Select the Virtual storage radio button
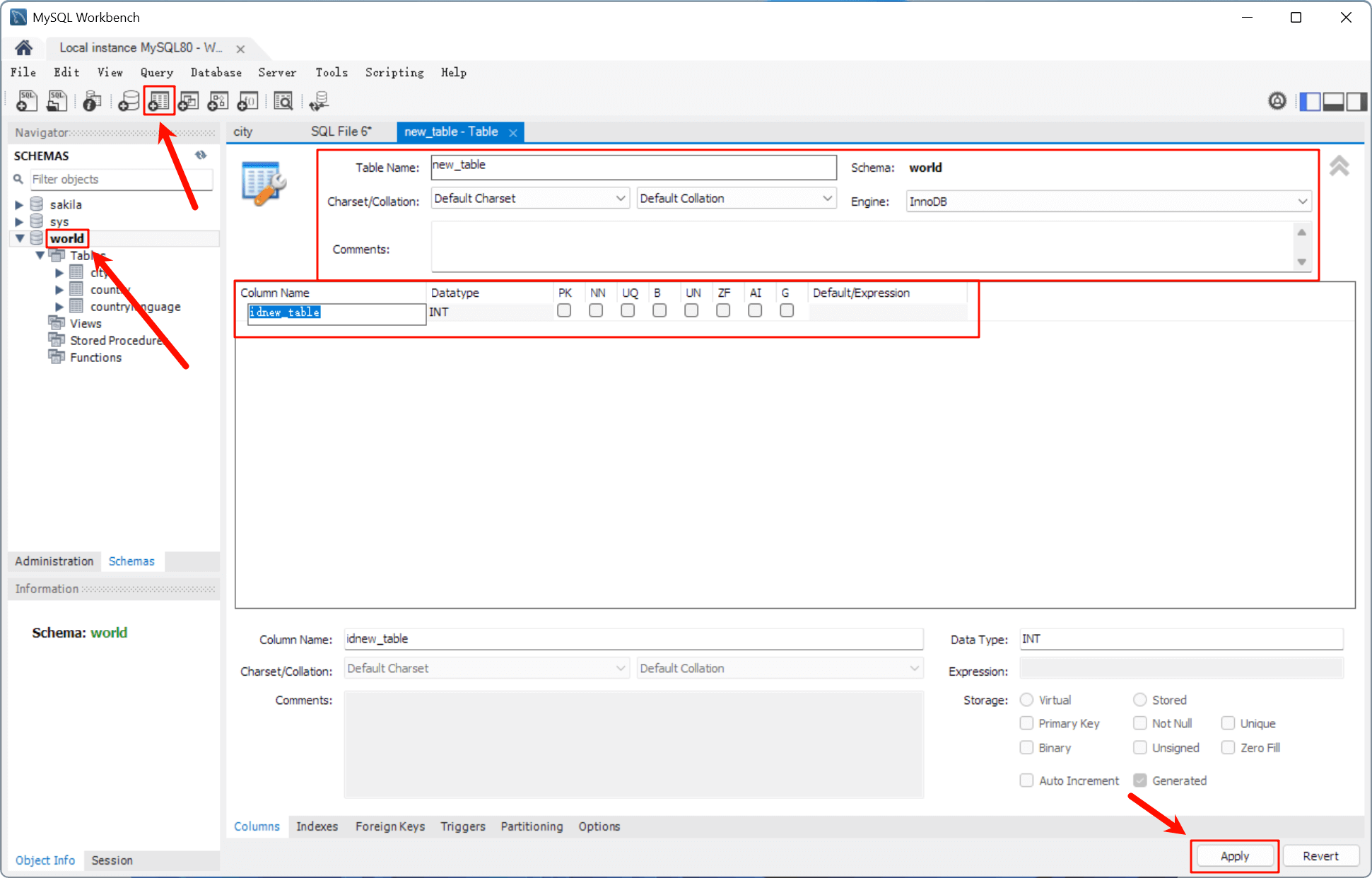The height and width of the screenshot is (878, 1372). 1026,699
